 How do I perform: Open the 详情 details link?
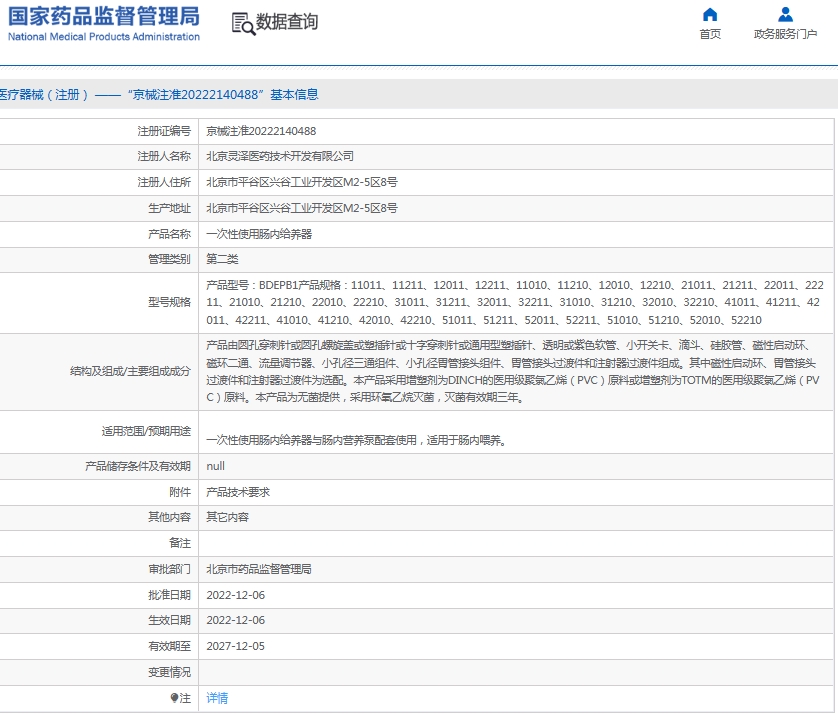[x=217, y=698]
